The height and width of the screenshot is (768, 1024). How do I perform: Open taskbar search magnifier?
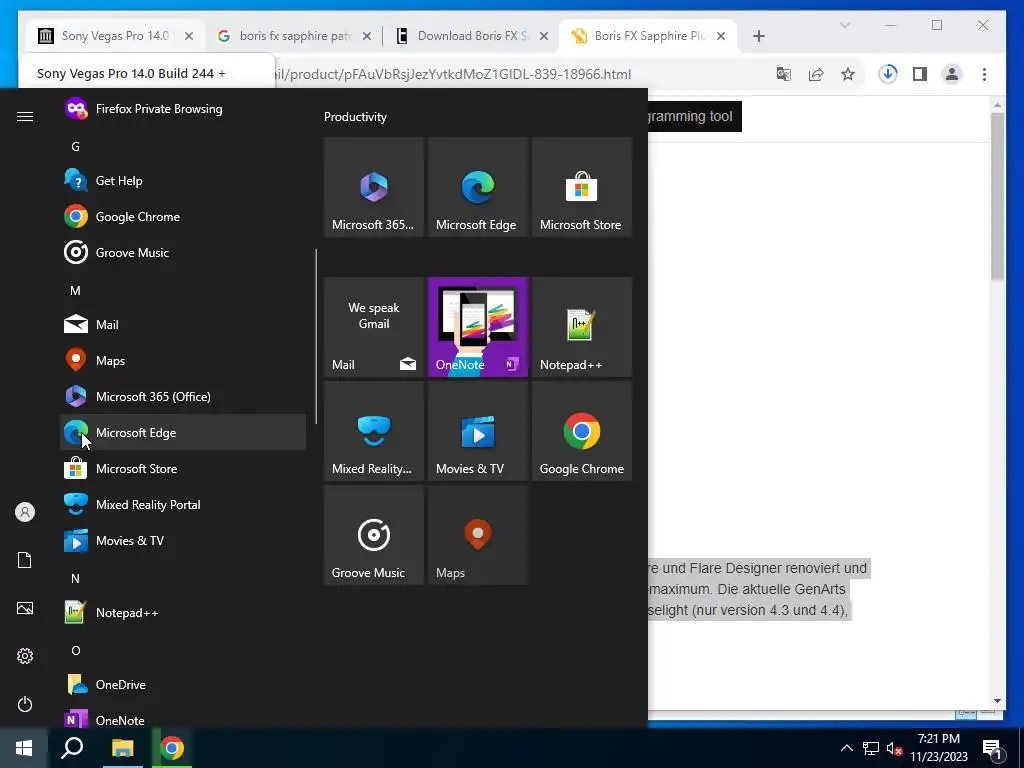[72, 748]
